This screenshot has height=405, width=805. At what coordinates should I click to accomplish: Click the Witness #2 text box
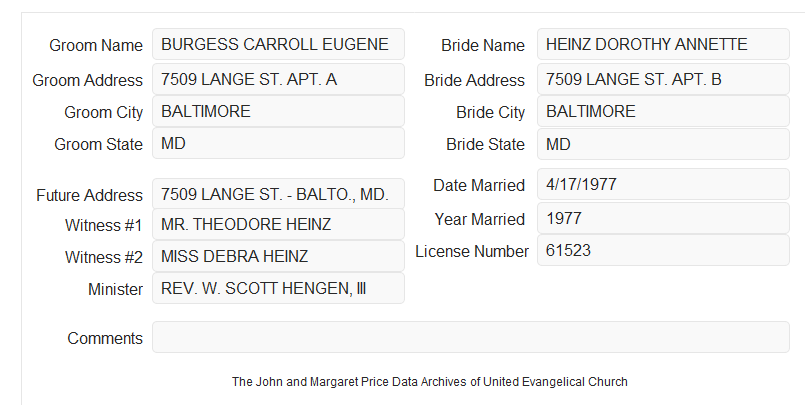pyautogui.click(x=278, y=256)
